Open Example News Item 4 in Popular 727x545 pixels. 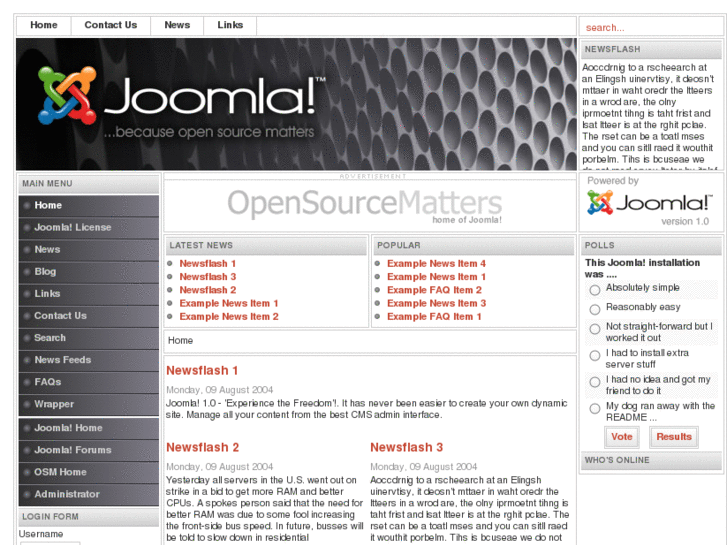(x=436, y=263)
